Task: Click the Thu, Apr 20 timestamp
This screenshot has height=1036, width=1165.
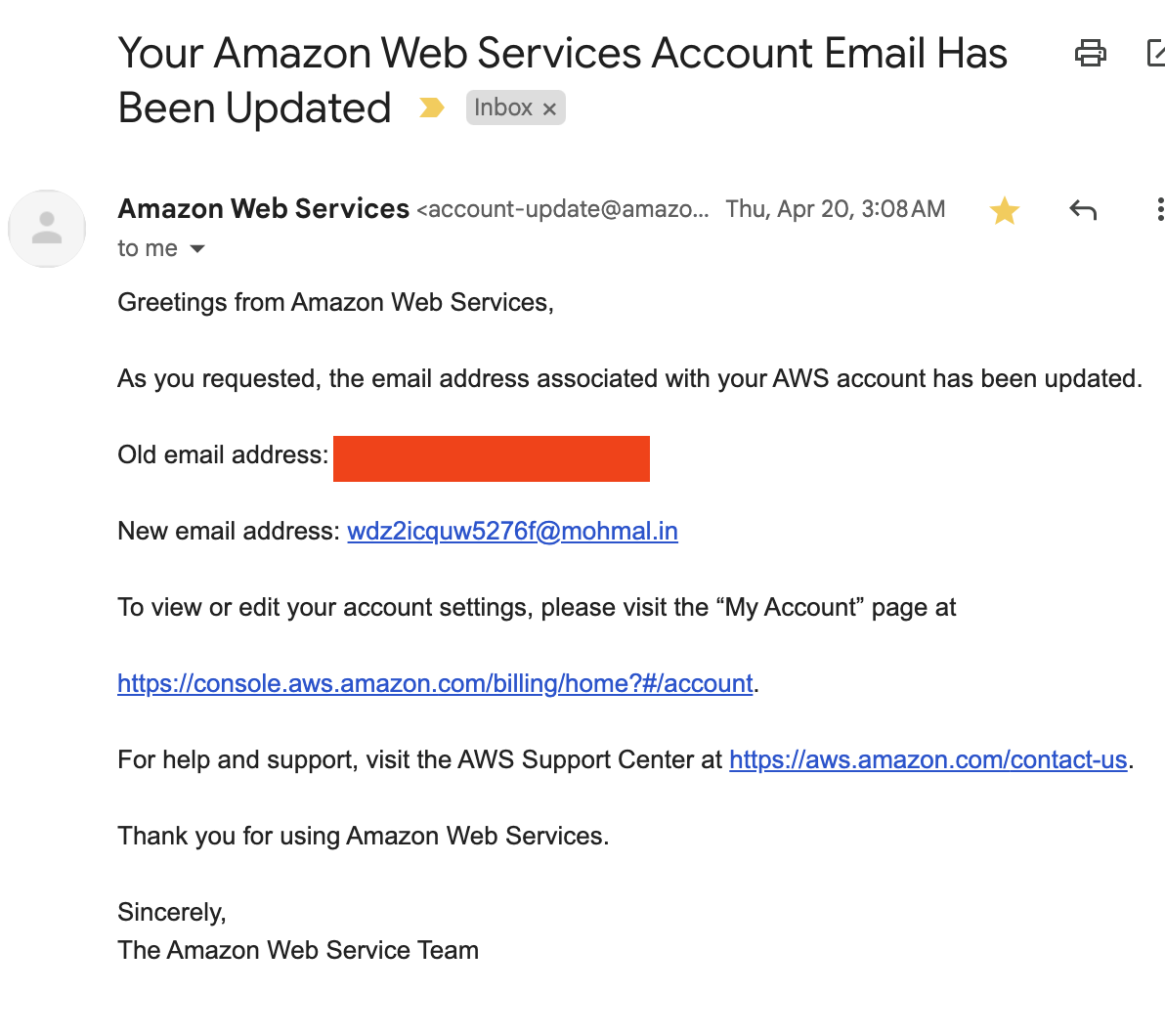Action: click(835, 209)
